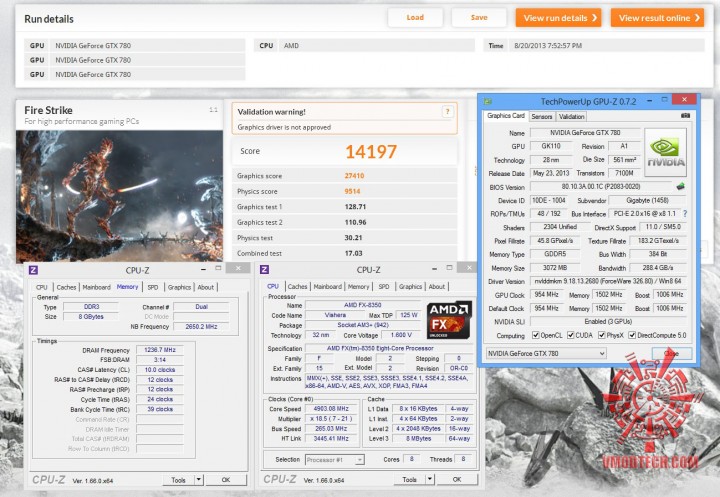
Task: Click the View run details button
Action: (558, 18)
